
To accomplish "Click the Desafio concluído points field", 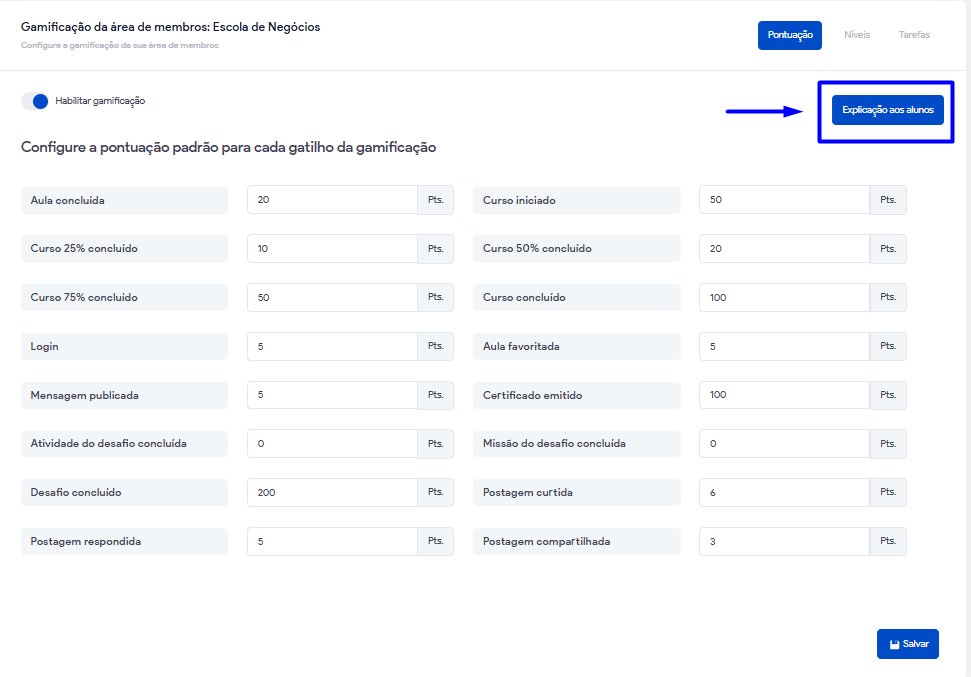I will (332, 493).
